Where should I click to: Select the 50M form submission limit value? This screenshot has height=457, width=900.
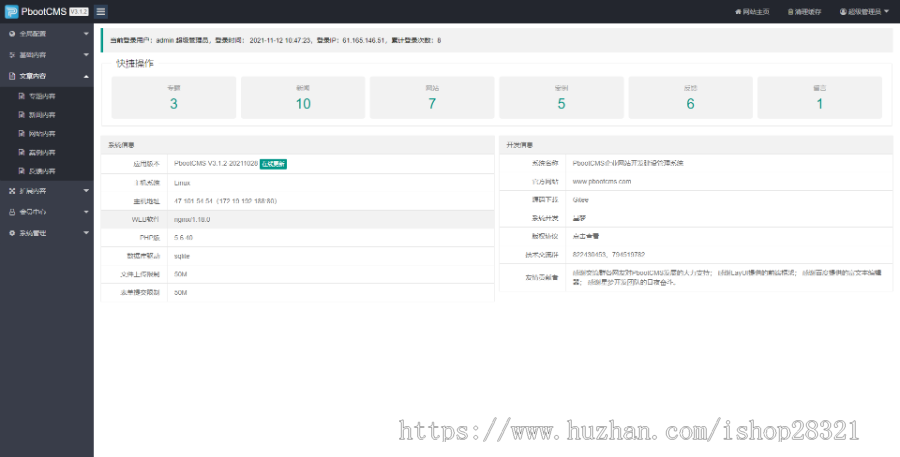[181, 293]
